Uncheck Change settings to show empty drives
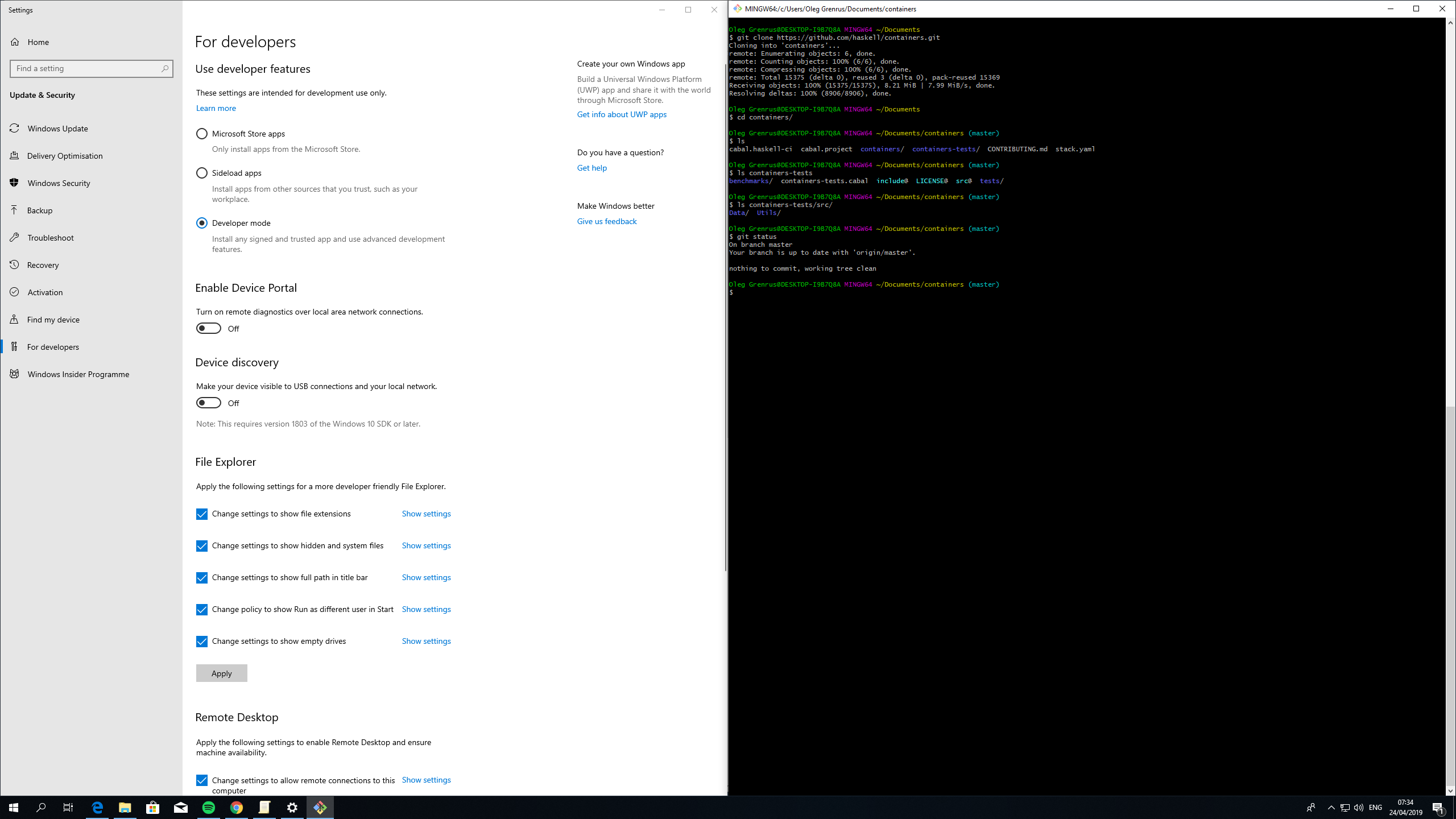 (x=201, y=641)
